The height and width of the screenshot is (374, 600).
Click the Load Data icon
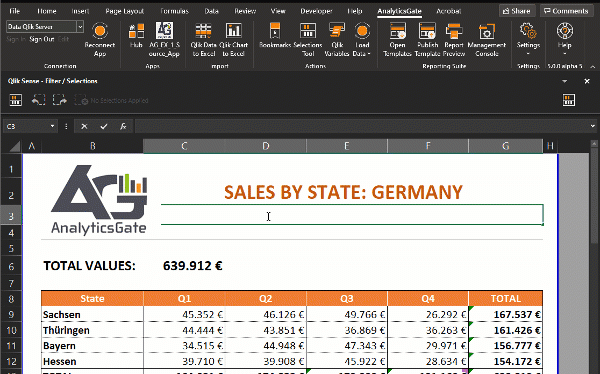tap(362, 31)
